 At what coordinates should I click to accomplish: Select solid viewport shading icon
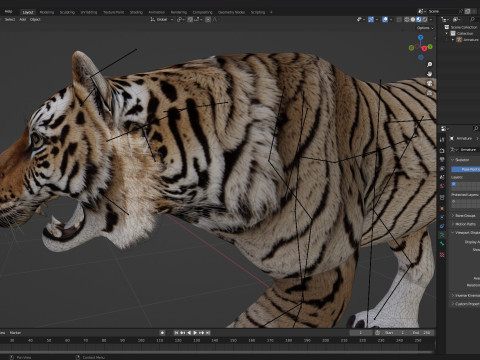(x=413, y=20)
